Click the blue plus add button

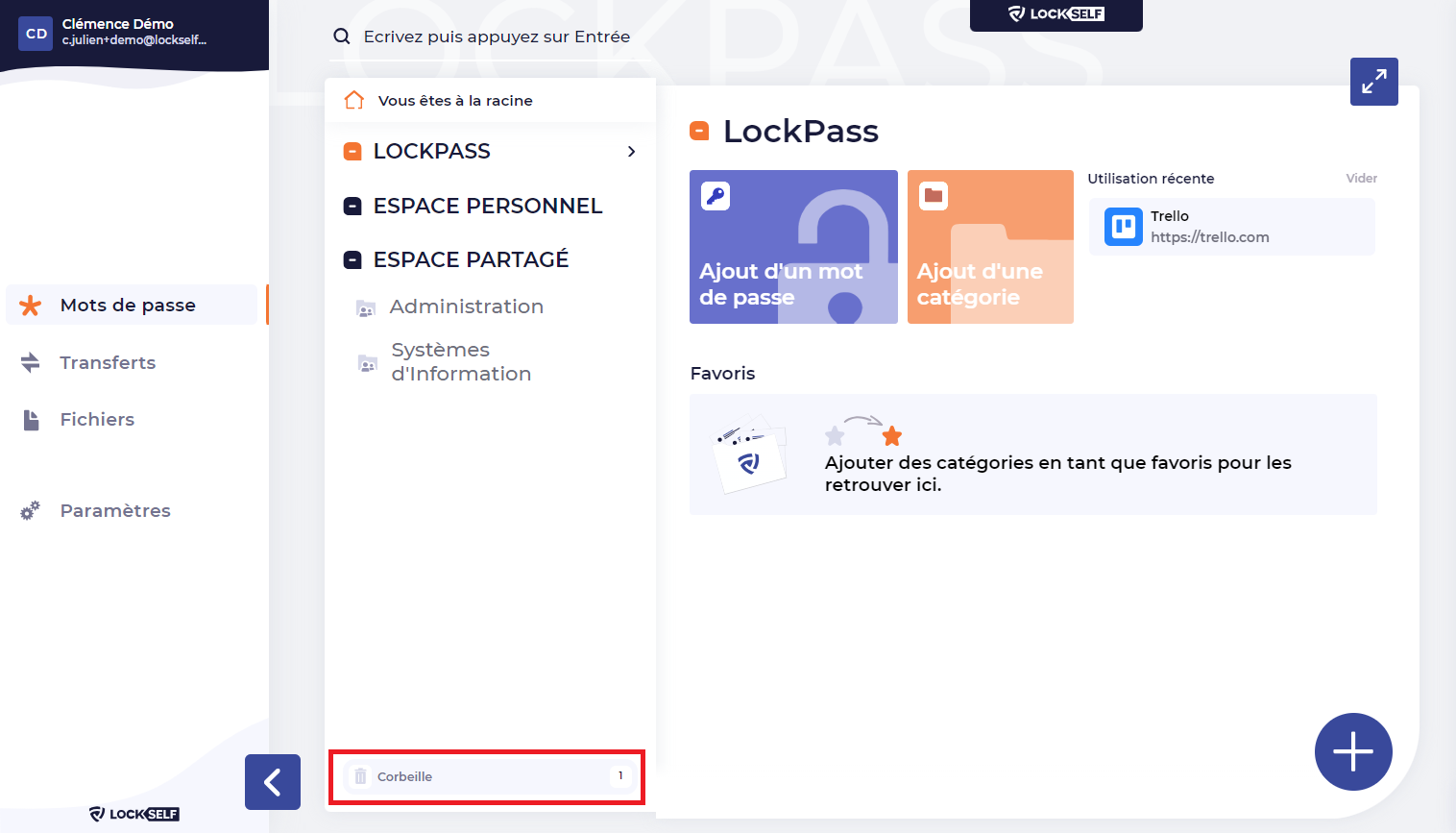pos(1353,751)
